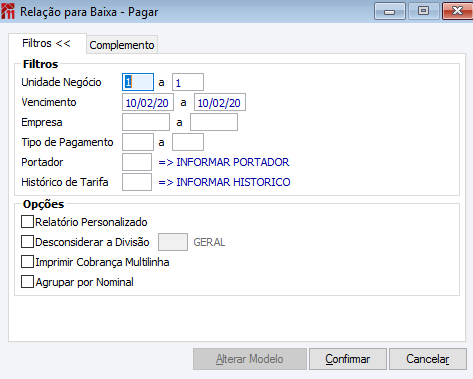
Task: Maximize the Relação para Baixa window
Action: (x=423, y=11)
